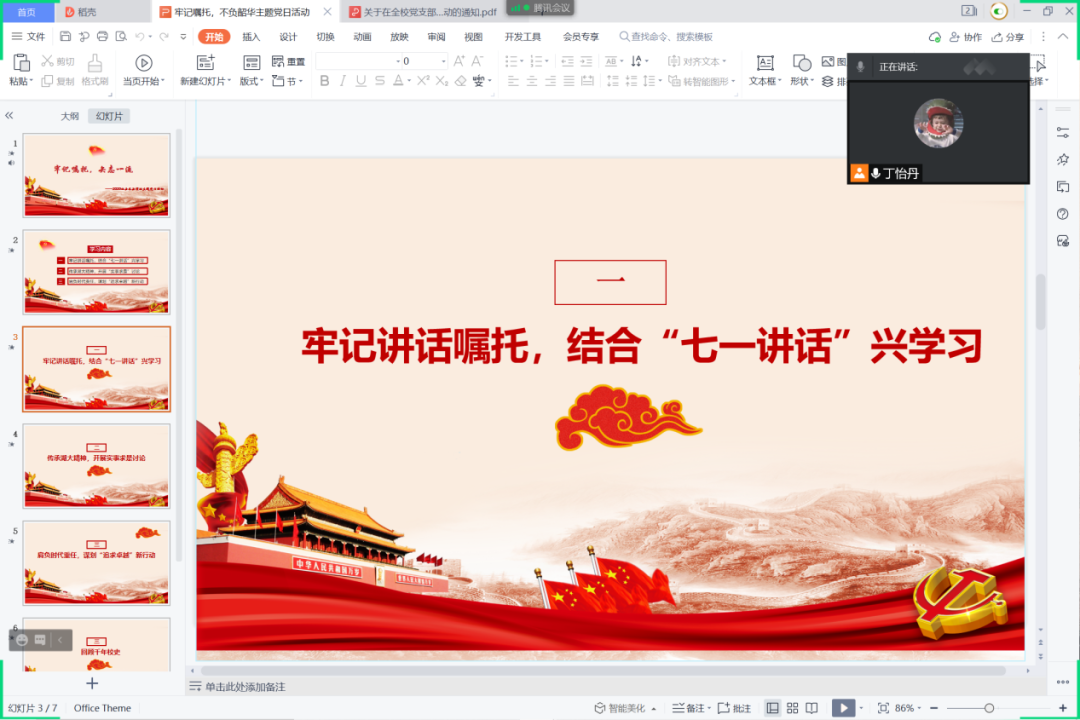The height and width of the screenshot is (720, 1080).
Task: Select slide 5 thumbnail
Action: click(95, 562)
